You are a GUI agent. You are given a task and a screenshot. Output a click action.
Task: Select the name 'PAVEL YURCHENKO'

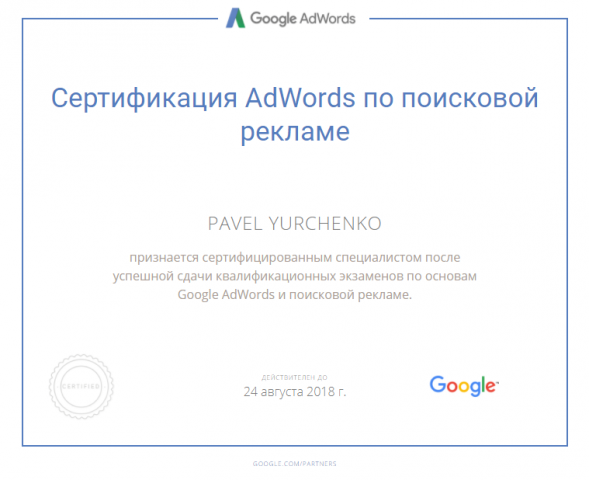tap(295, 223)
